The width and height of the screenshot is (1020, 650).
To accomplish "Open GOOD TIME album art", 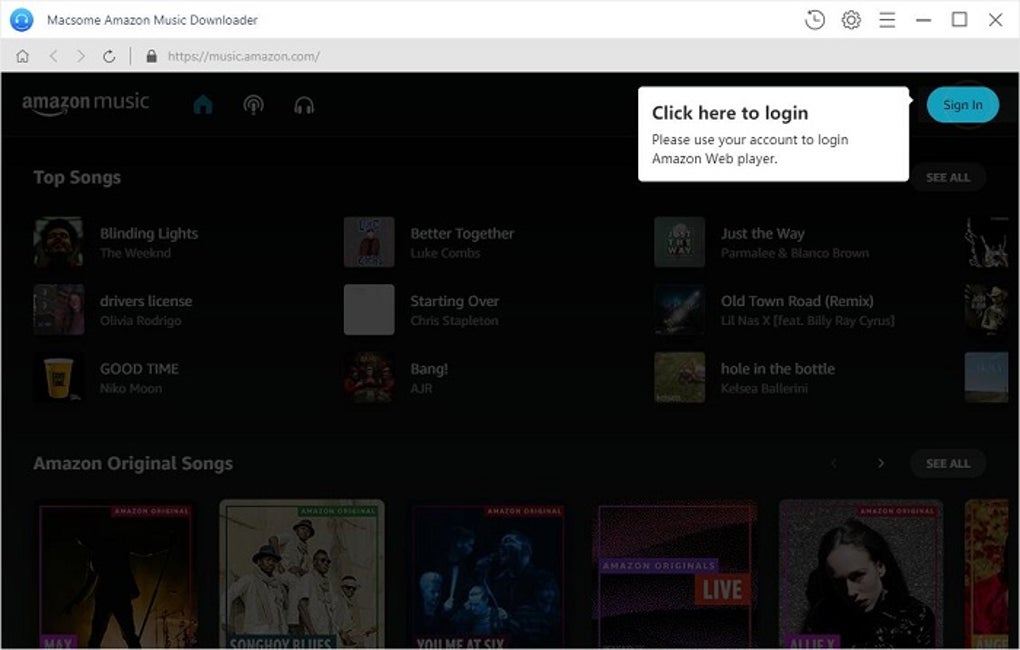I will point(59,377).
